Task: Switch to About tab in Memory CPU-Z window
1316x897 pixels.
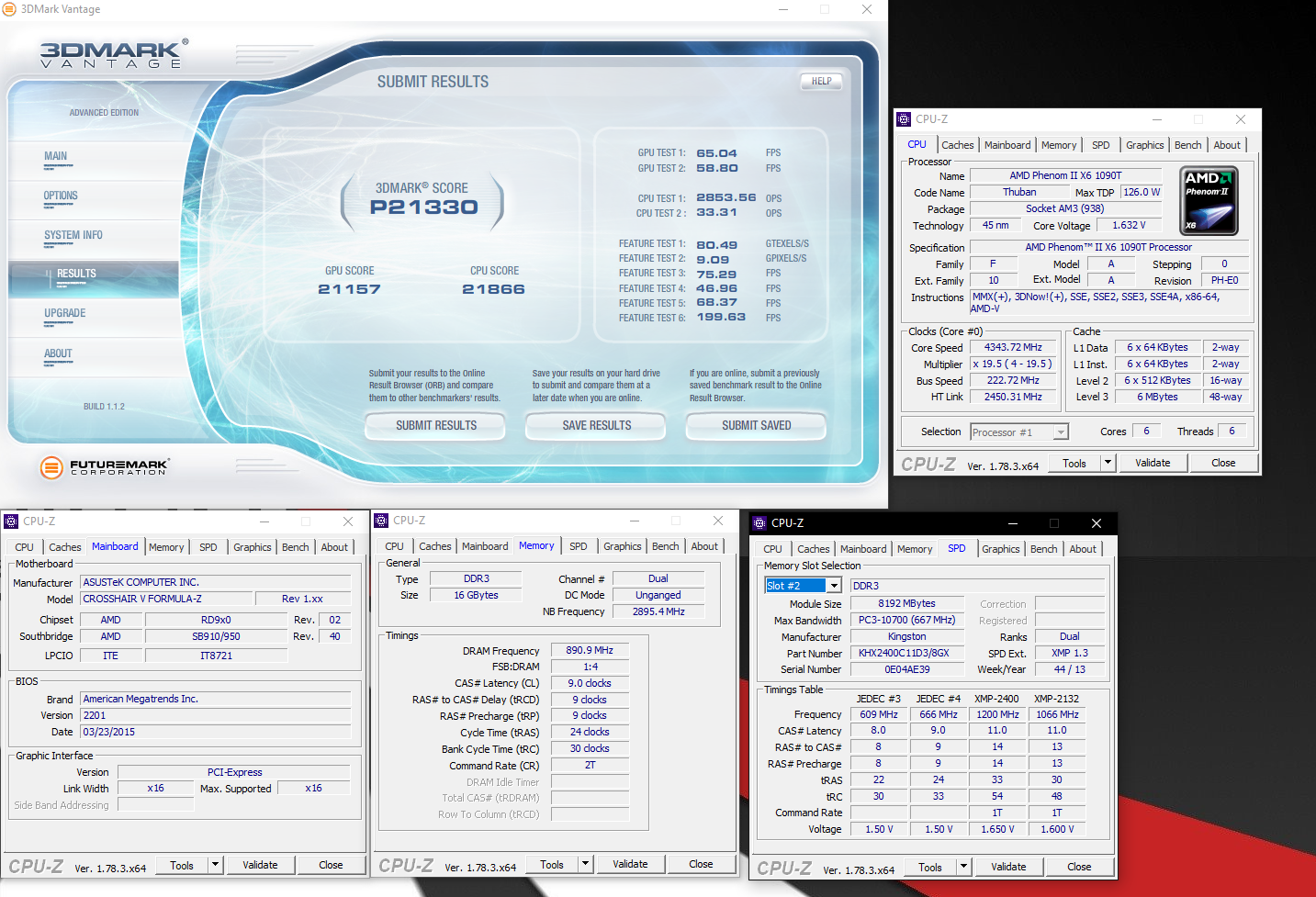Action: 704,546
